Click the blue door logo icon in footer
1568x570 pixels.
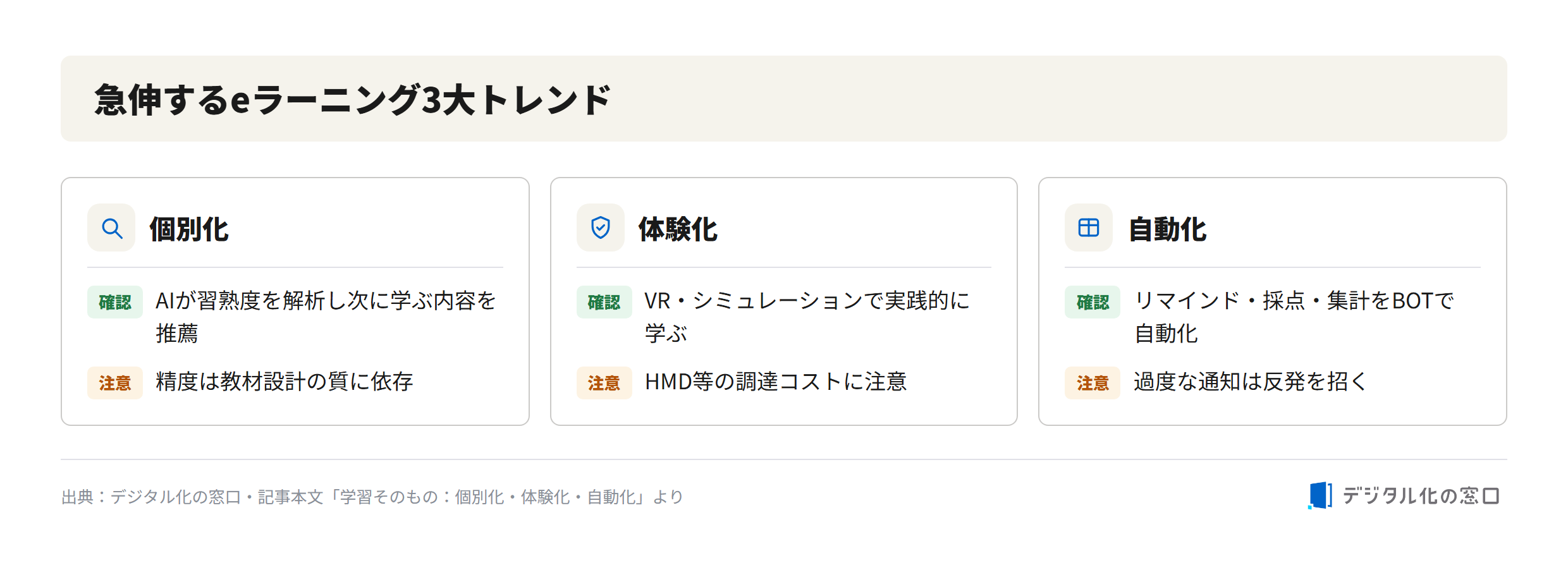coord(1320,495)
